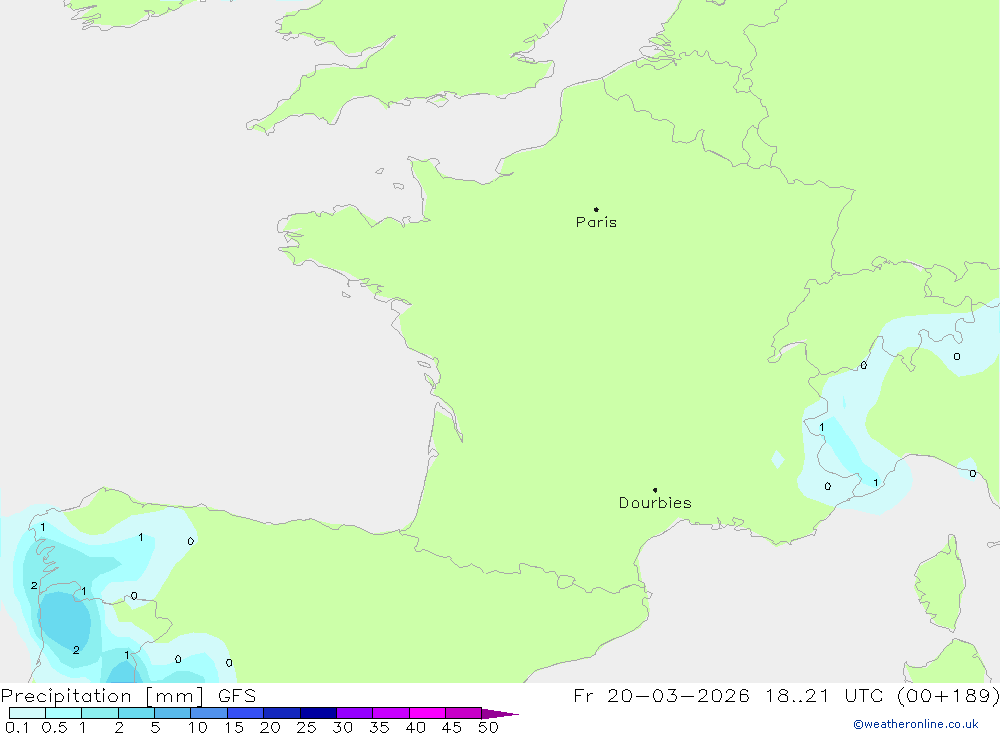Click the legend value '25'

click(x=306, y=727)
